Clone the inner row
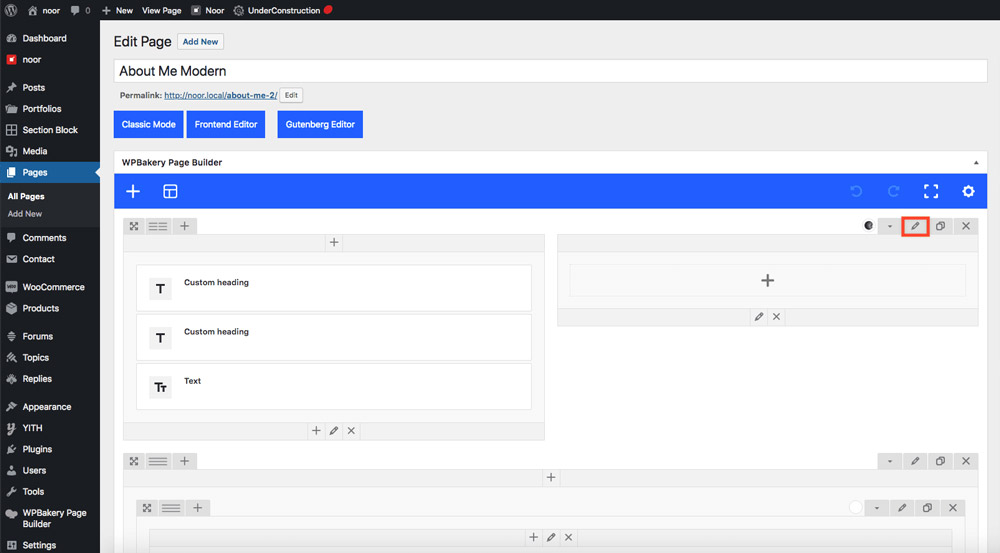Viewport: 1000px width, 553px height. coord(927,508)
